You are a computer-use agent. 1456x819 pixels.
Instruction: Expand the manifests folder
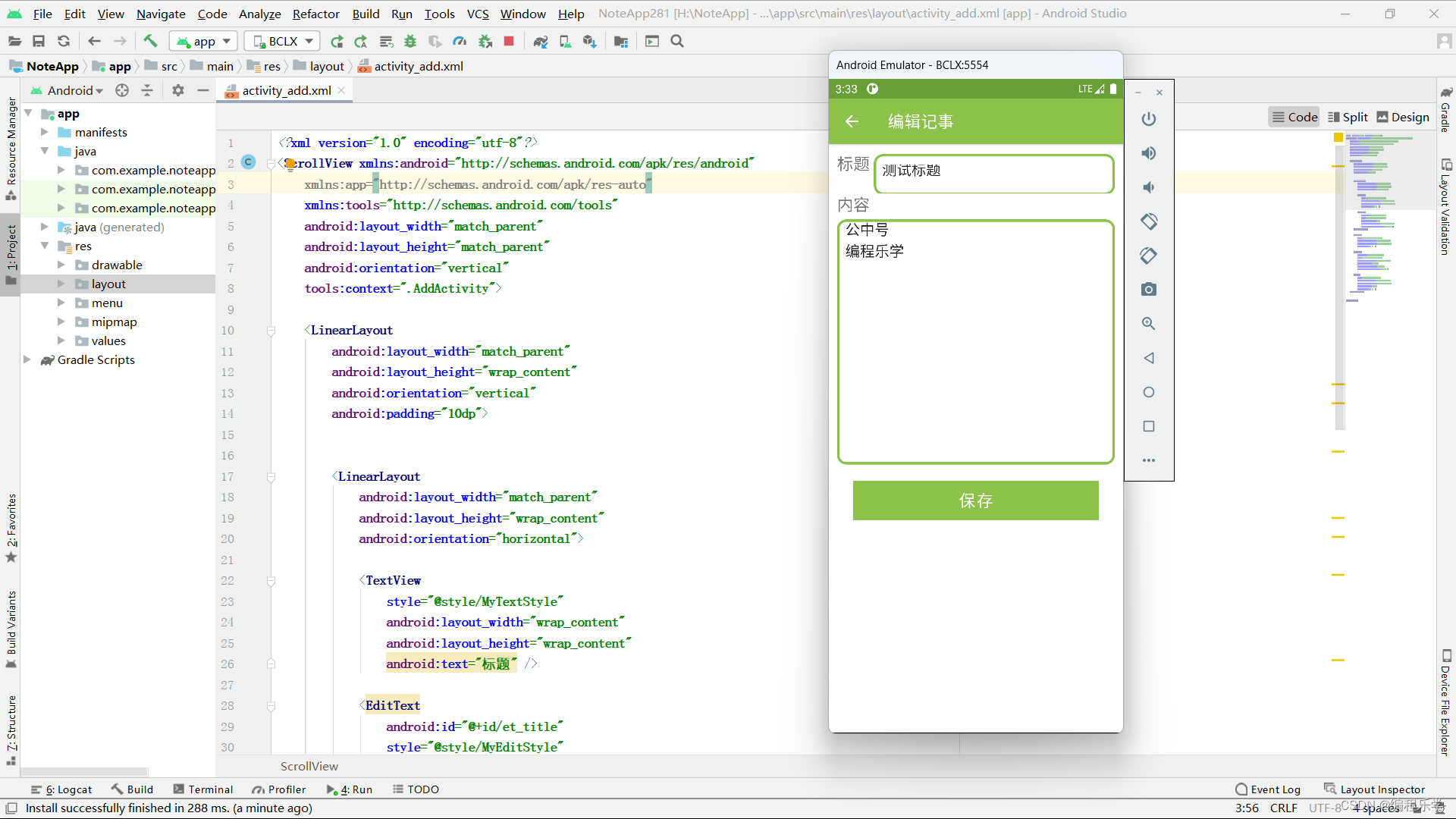point(44,132)
